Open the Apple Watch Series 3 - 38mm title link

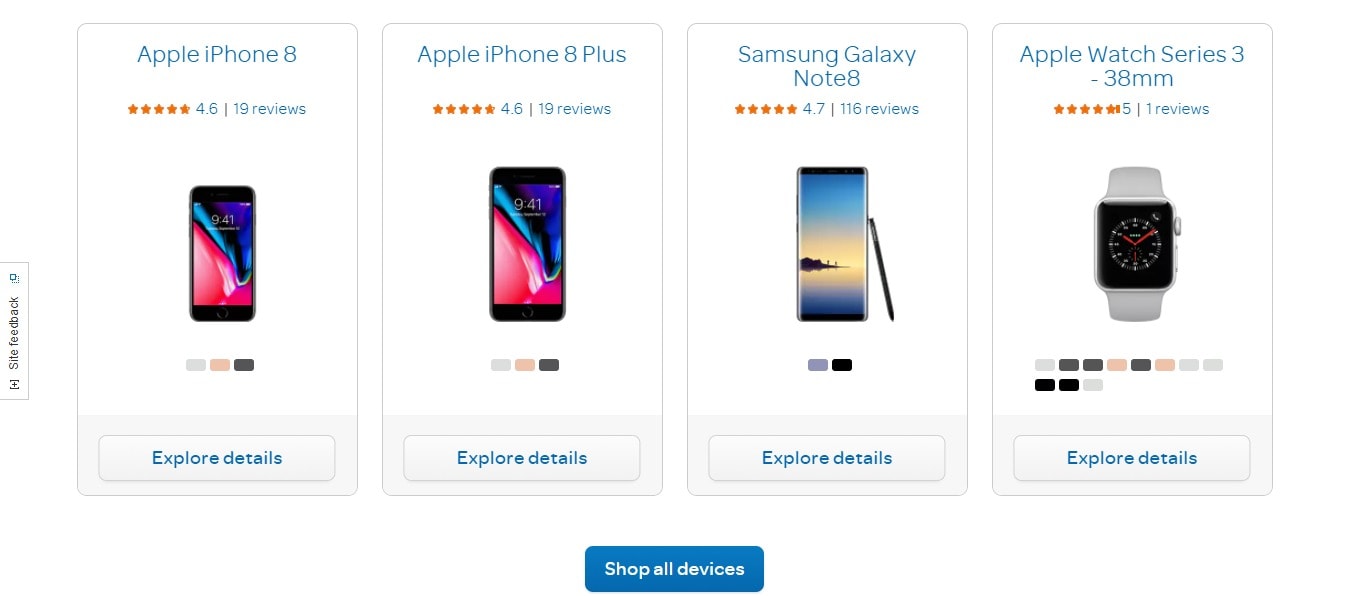click(1132, 66)
